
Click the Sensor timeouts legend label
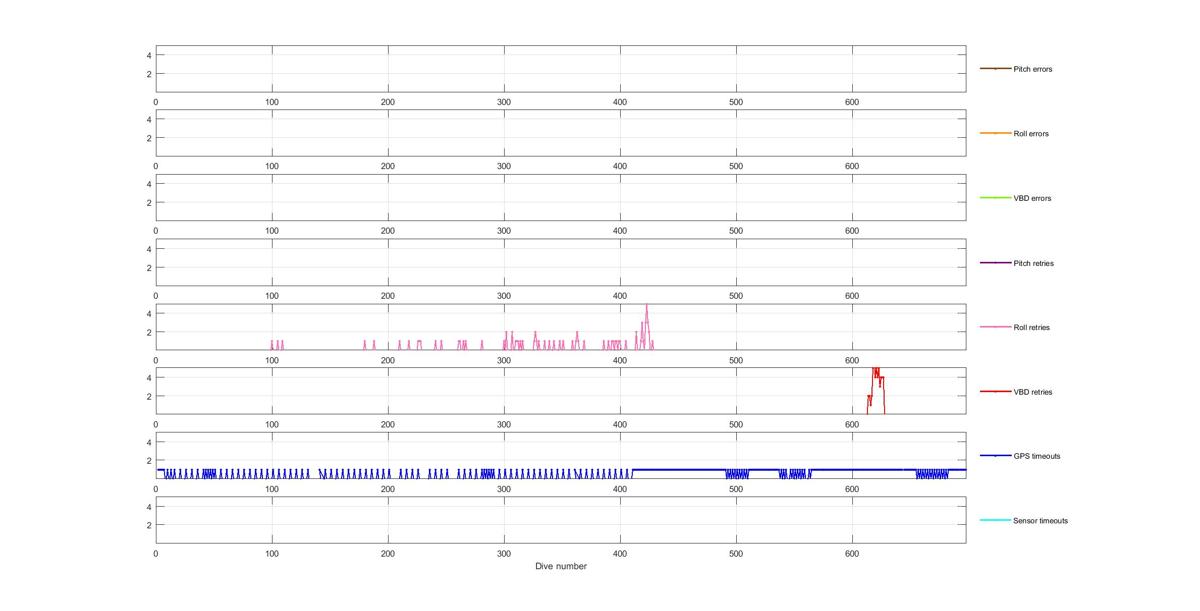pyautogui.click(x=1041, y=521)
